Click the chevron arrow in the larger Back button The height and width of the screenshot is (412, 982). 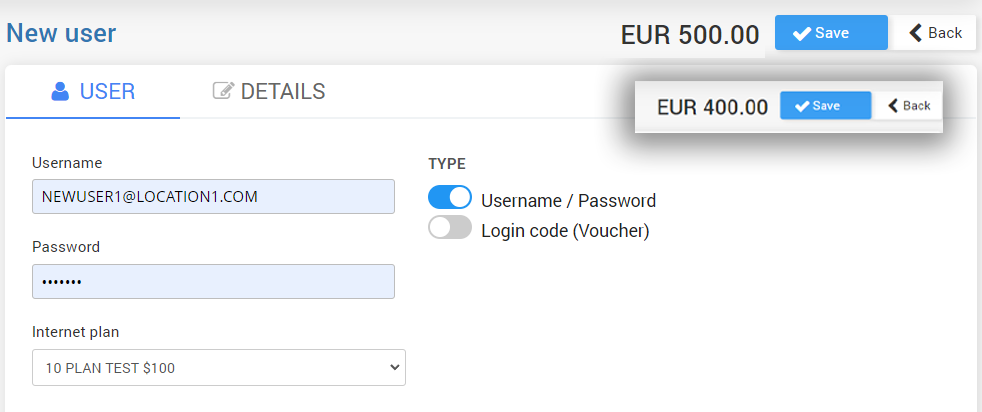[x=915, y=33]
